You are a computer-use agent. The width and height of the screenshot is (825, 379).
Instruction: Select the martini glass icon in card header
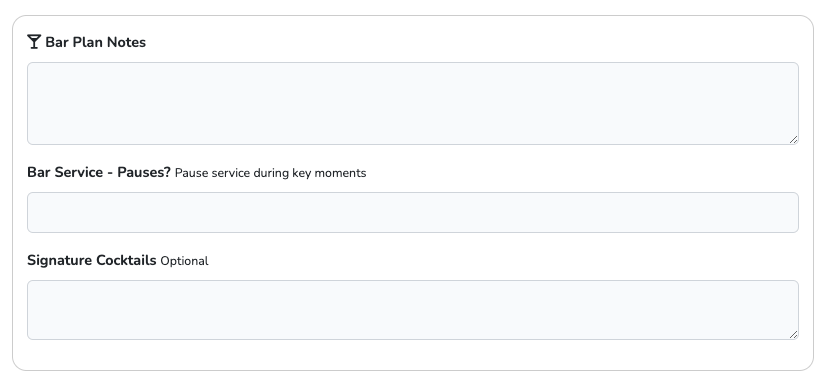[x=34, y=42]
